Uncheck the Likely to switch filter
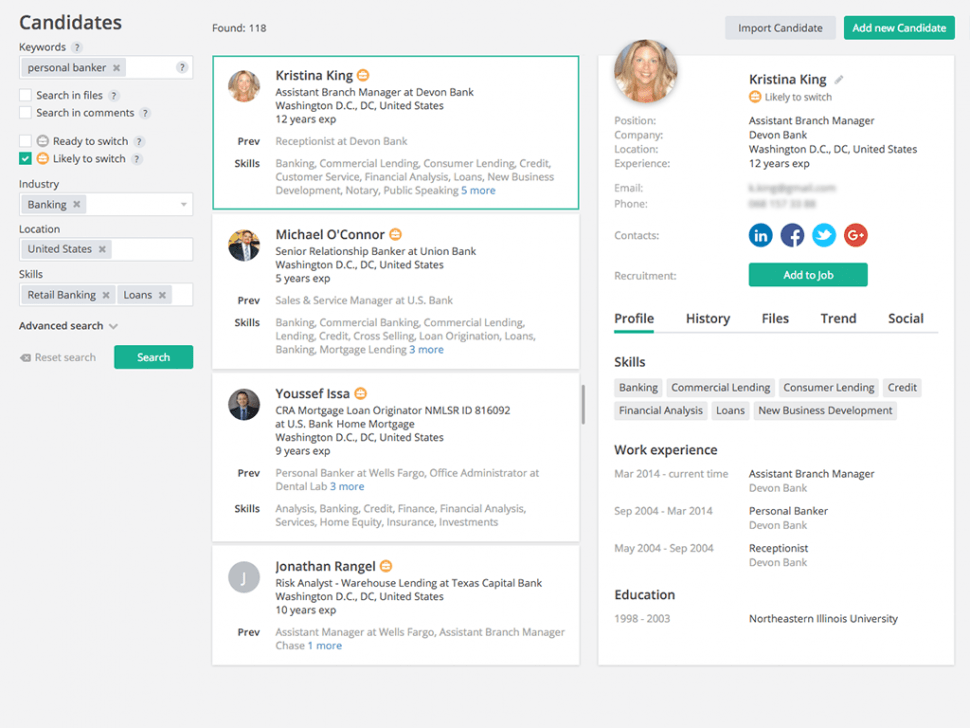The image size is (970, 728). click(x=25, y=158)
